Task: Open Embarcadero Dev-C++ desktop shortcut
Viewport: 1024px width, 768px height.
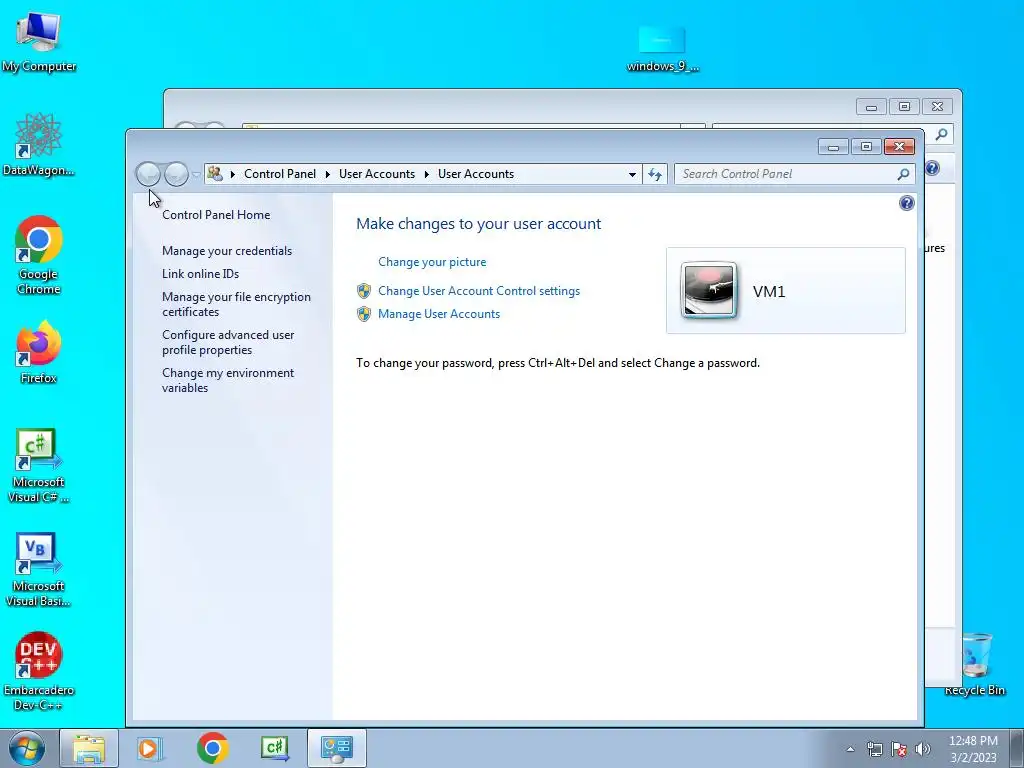Action: click(x=39, y=670)
